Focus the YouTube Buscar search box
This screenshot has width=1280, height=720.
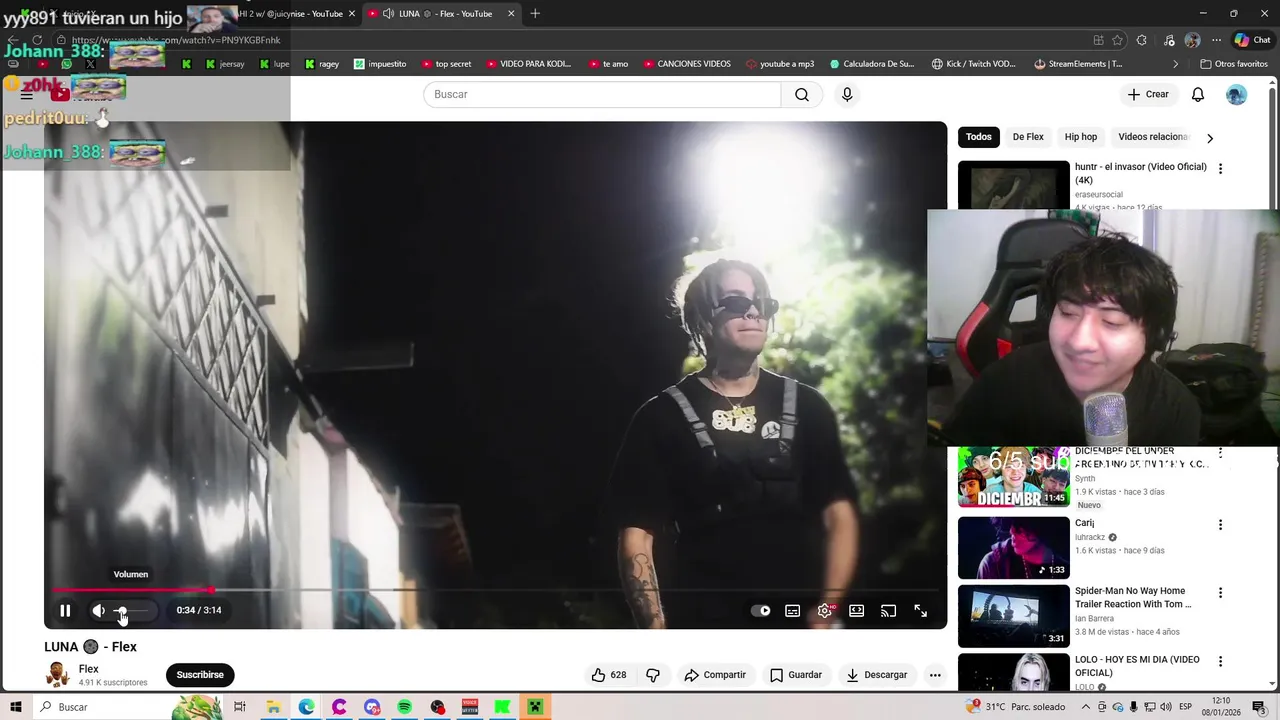click(602, 94)
